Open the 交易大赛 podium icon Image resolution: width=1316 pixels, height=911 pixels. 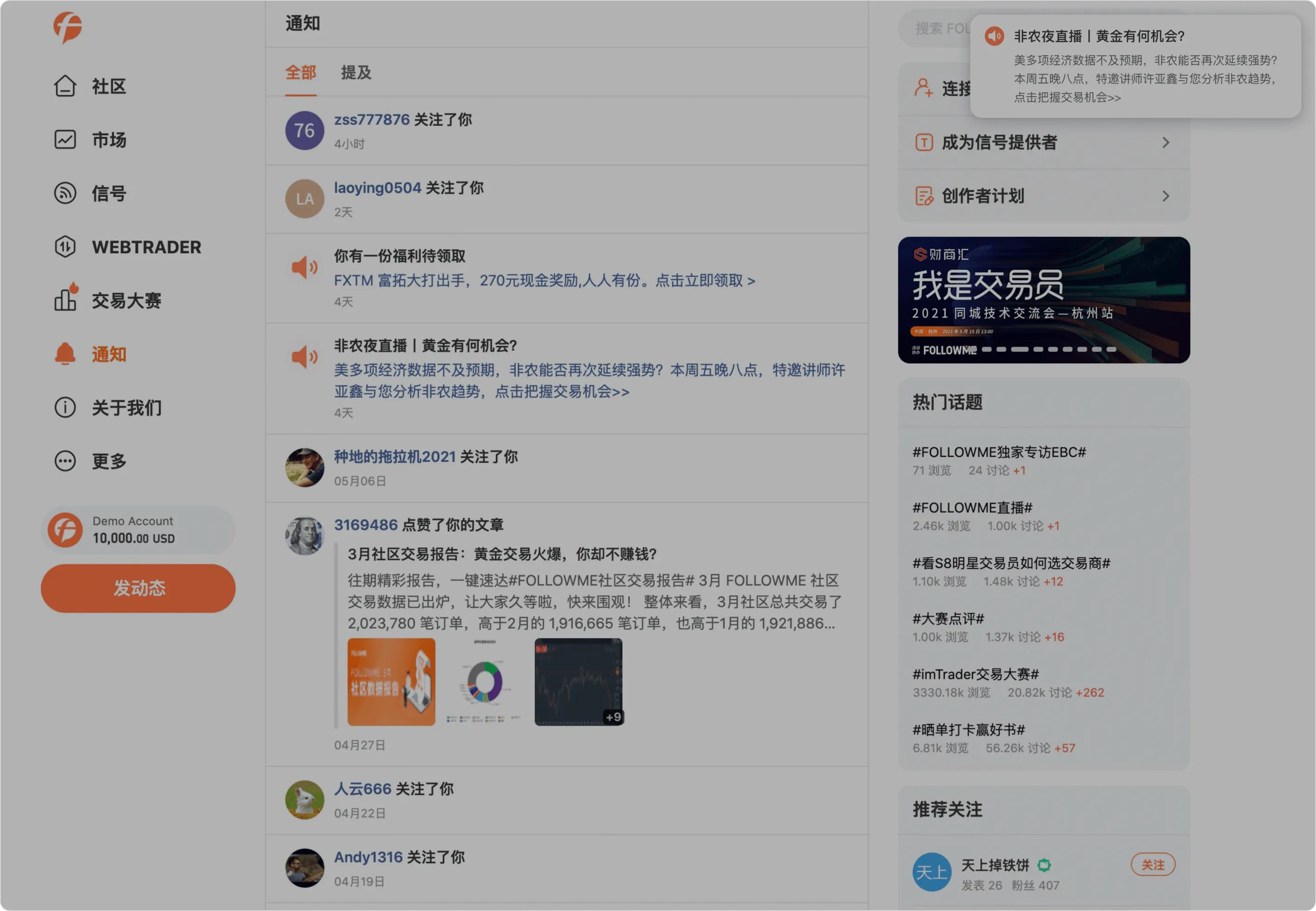[x=66, y=297]
